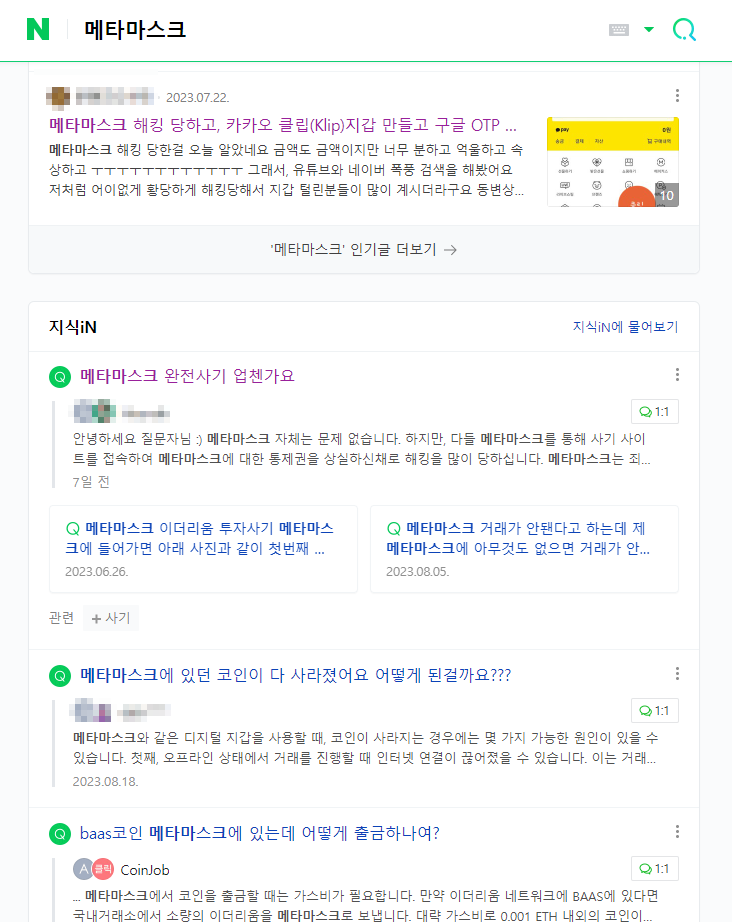Image resolution: width=732 pixels, height=922 pixels.
Task: Click the Naver N logo
Action: tap(38, 29)
